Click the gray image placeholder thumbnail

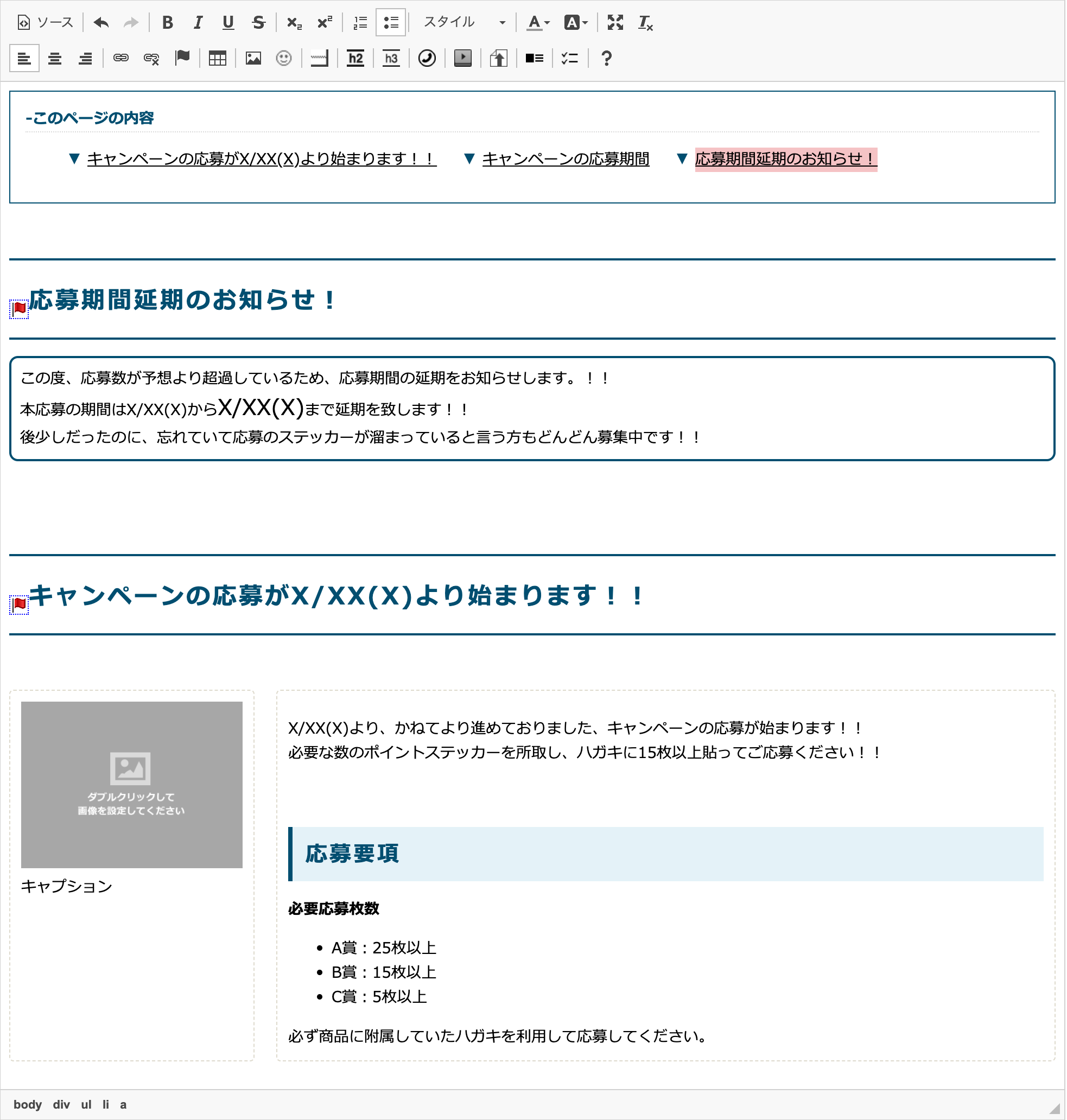click(132, 785)
